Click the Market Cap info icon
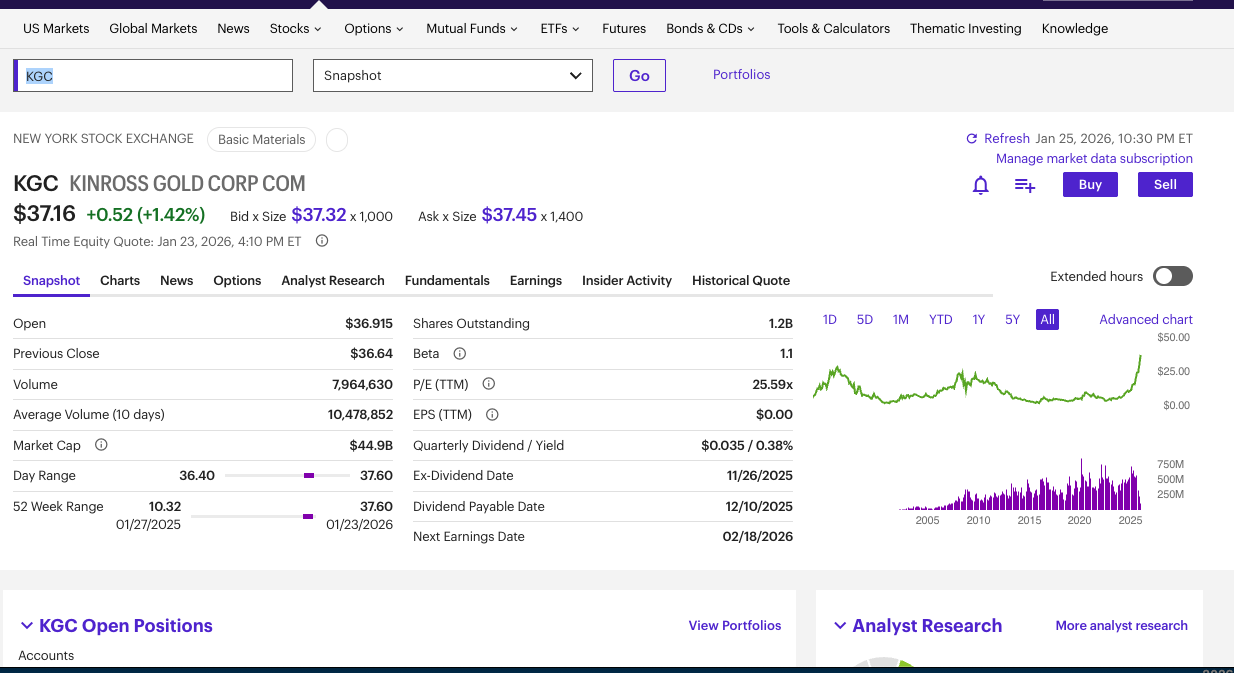 tap(101, 445)
